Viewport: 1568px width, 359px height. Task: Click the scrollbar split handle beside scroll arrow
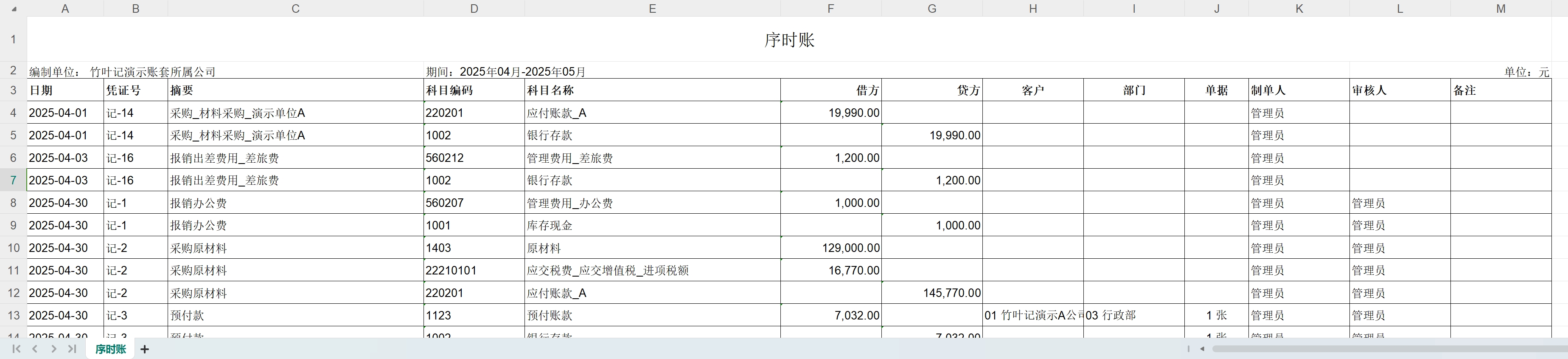point(1188,349)
